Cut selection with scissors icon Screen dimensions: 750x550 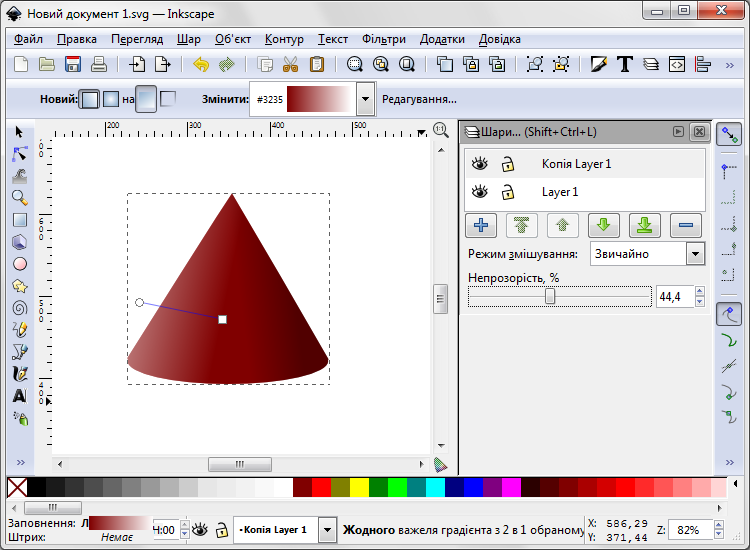290,64
